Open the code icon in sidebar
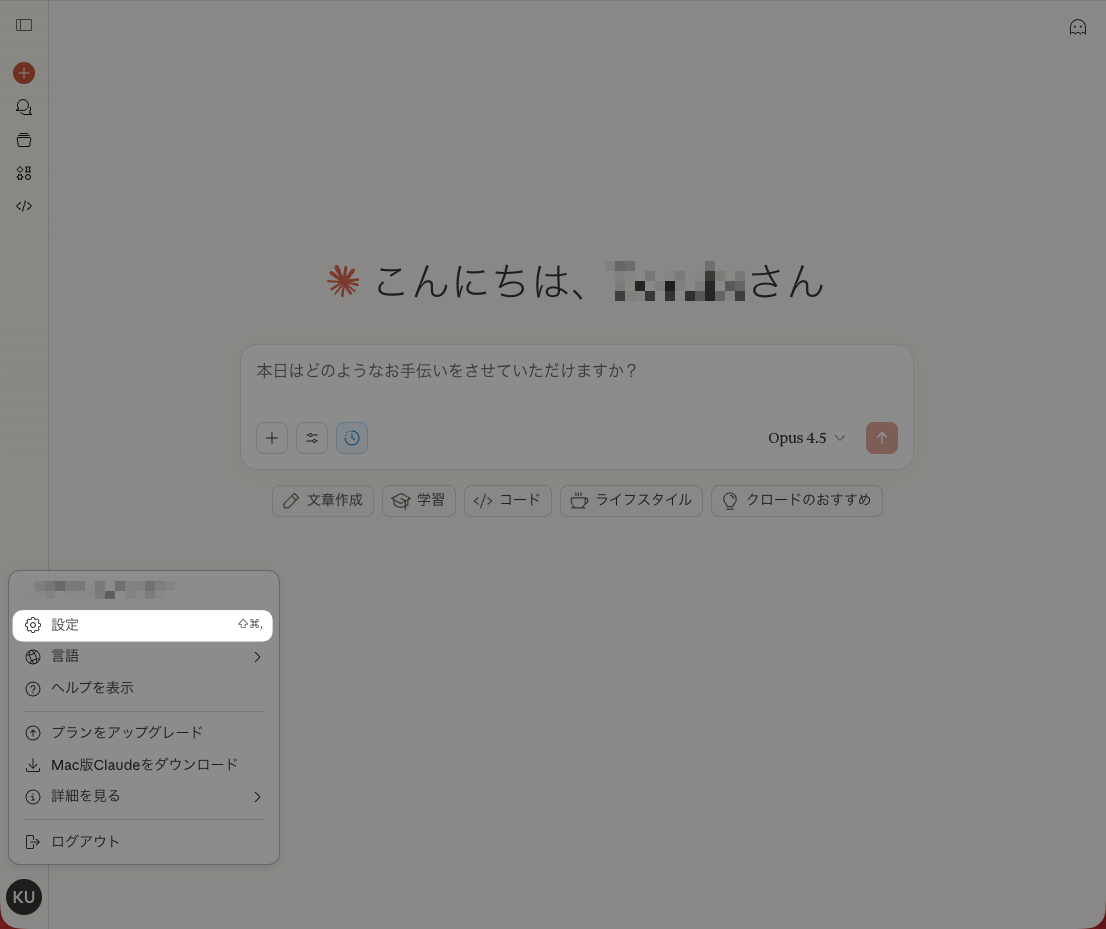This screenshot has height=929, width=1106. (x=24, y=206)
